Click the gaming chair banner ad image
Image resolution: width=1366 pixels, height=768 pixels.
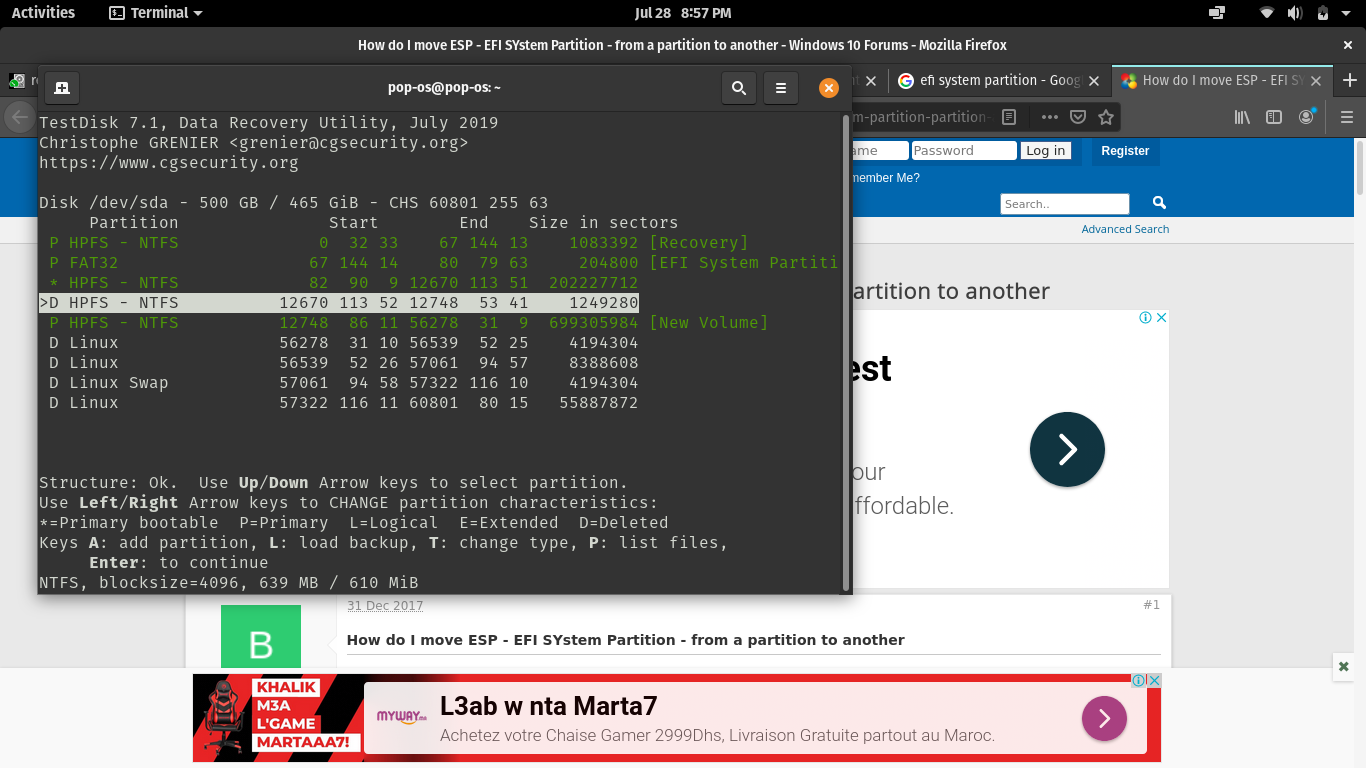[x=277, y=718]
